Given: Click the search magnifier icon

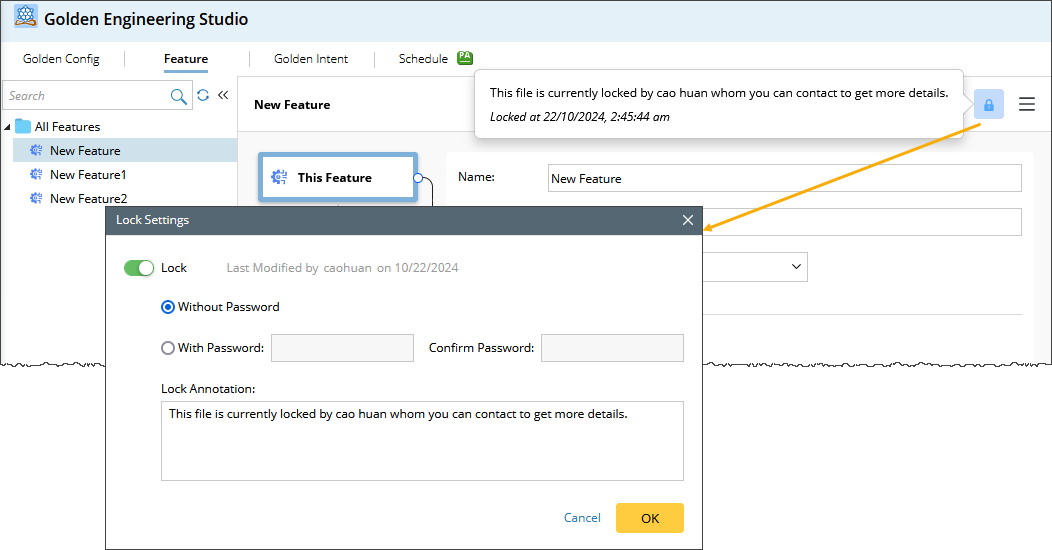Looking at the screenshot, I should coord(179,96).
